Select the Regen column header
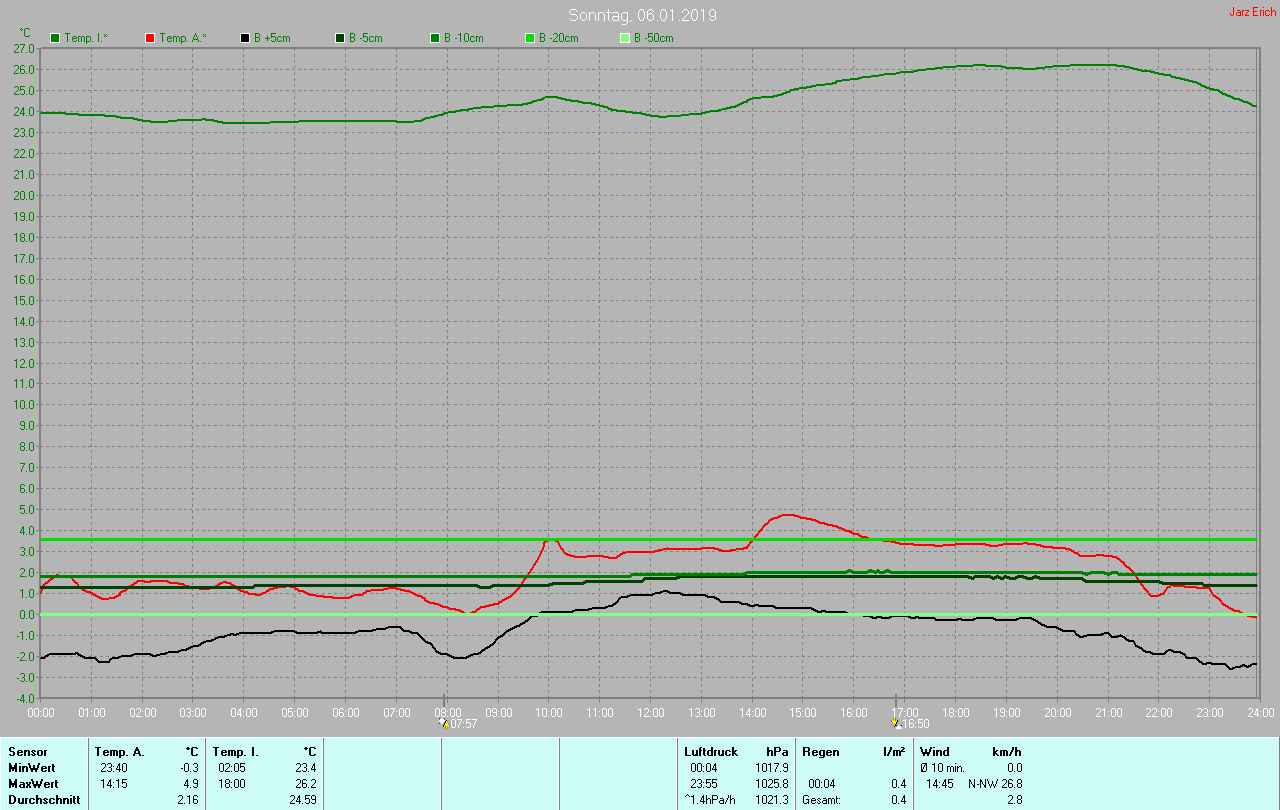This screenshot has height=810, width=1280. (x=820, y=751)
